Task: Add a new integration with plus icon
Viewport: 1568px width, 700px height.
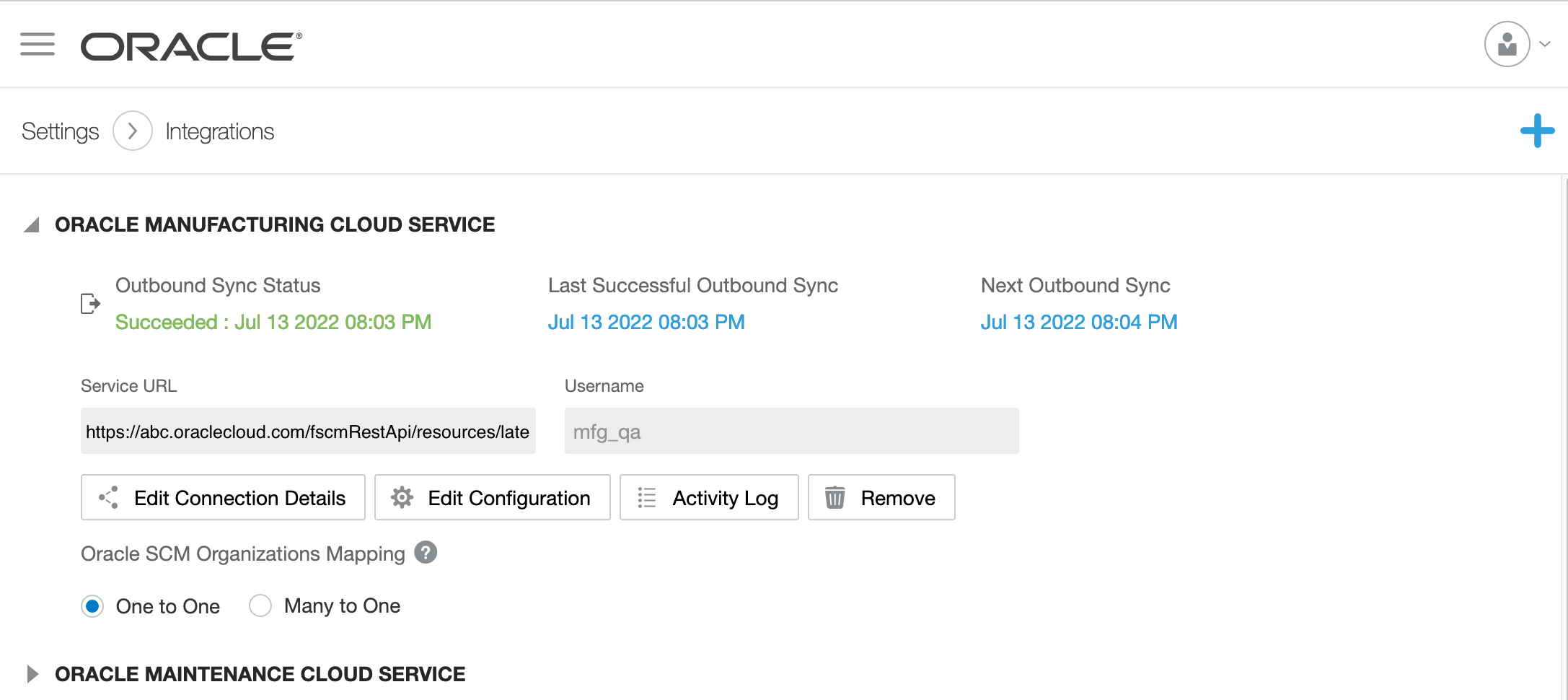Action: (x=1538, y=131)
